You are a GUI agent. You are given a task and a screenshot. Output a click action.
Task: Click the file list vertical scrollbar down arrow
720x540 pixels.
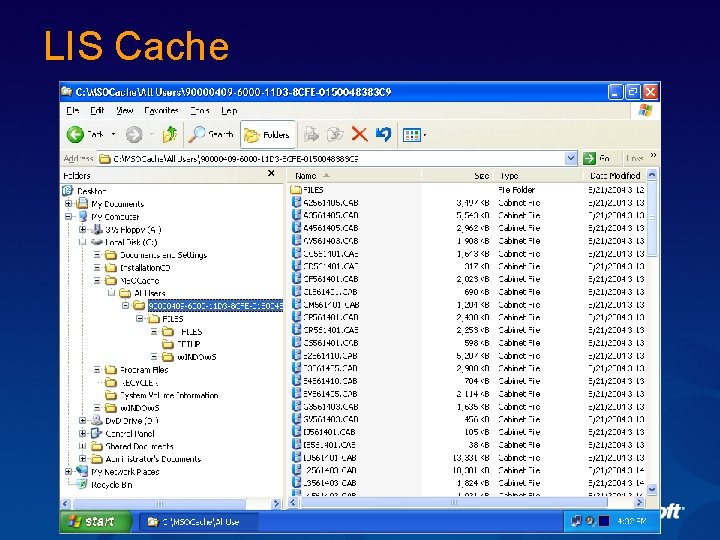652,489
